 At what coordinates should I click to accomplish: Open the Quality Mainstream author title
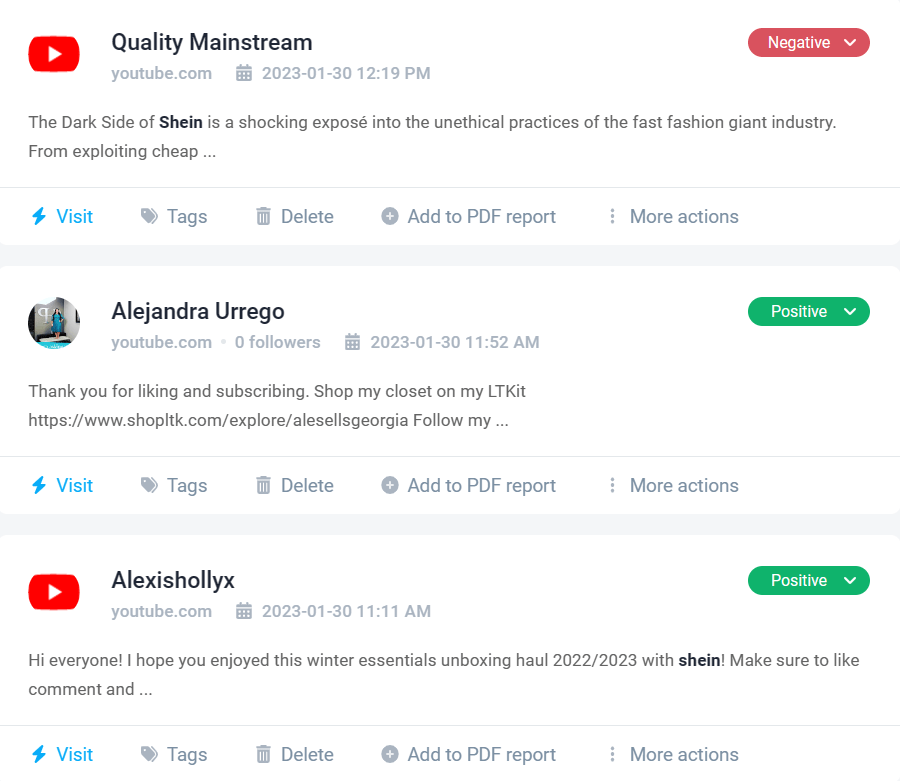coord(212,42)
